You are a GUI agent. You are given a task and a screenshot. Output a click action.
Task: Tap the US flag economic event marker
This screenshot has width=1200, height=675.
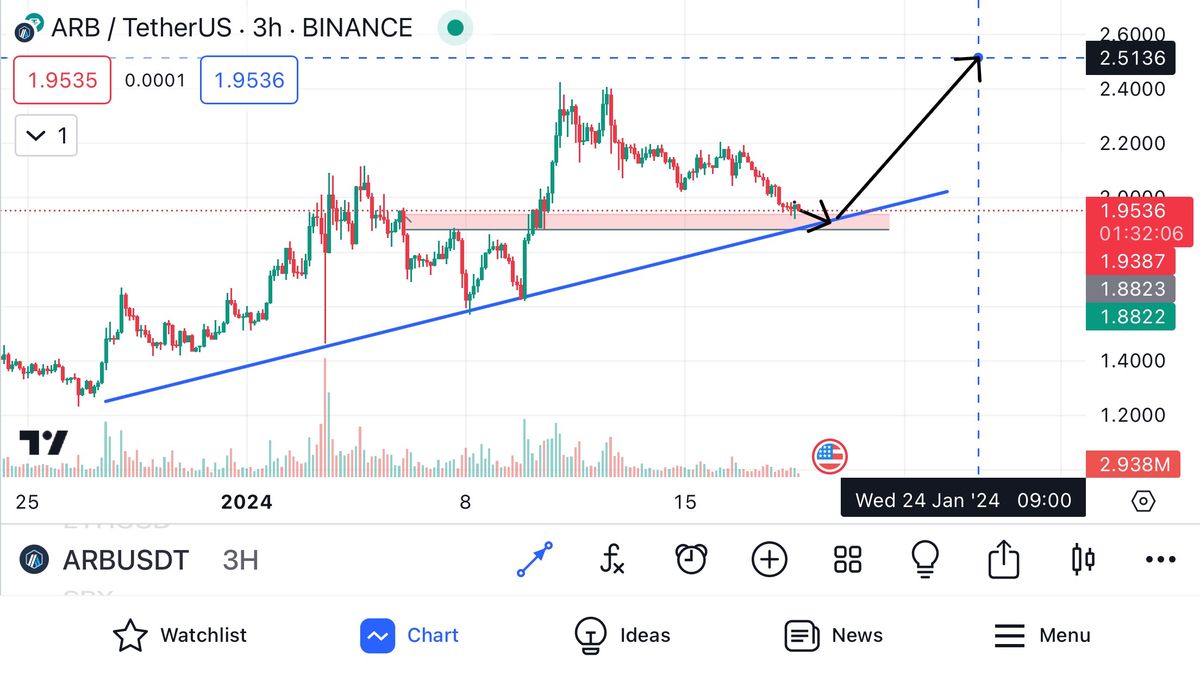pos(829,457)
